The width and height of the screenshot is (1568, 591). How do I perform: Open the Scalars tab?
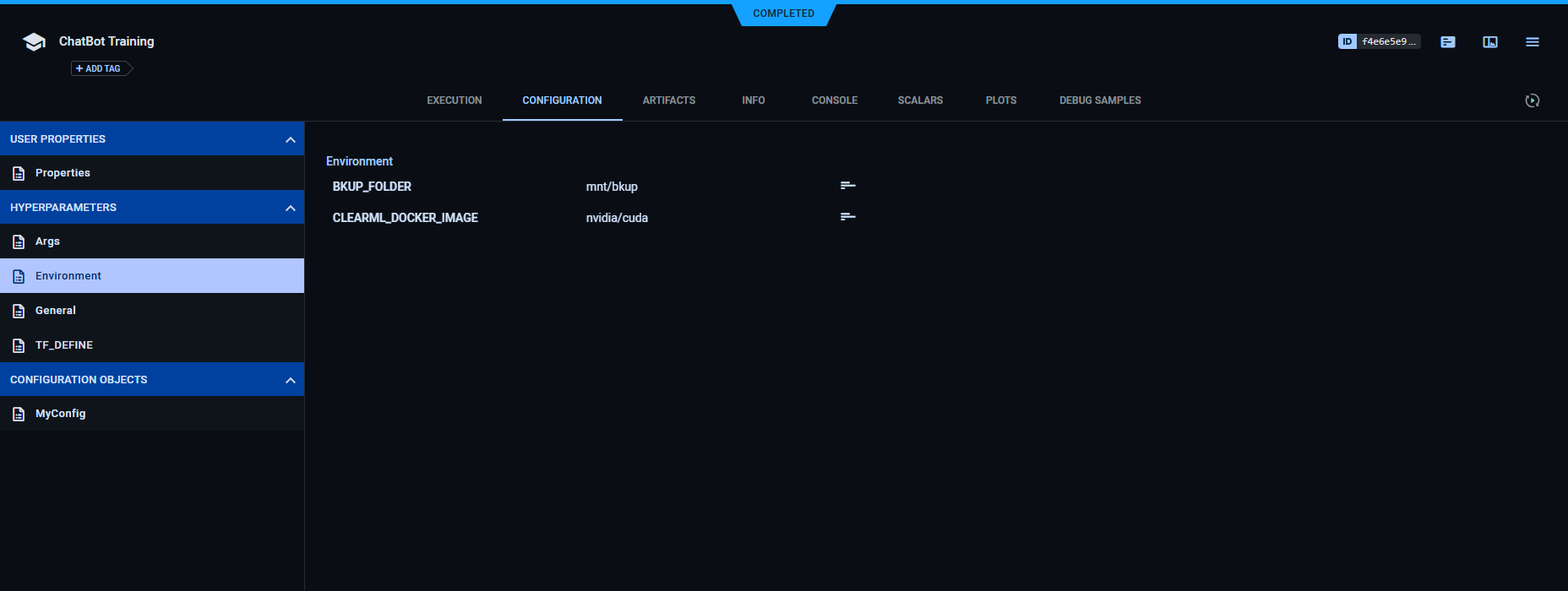tap(920, 100)
